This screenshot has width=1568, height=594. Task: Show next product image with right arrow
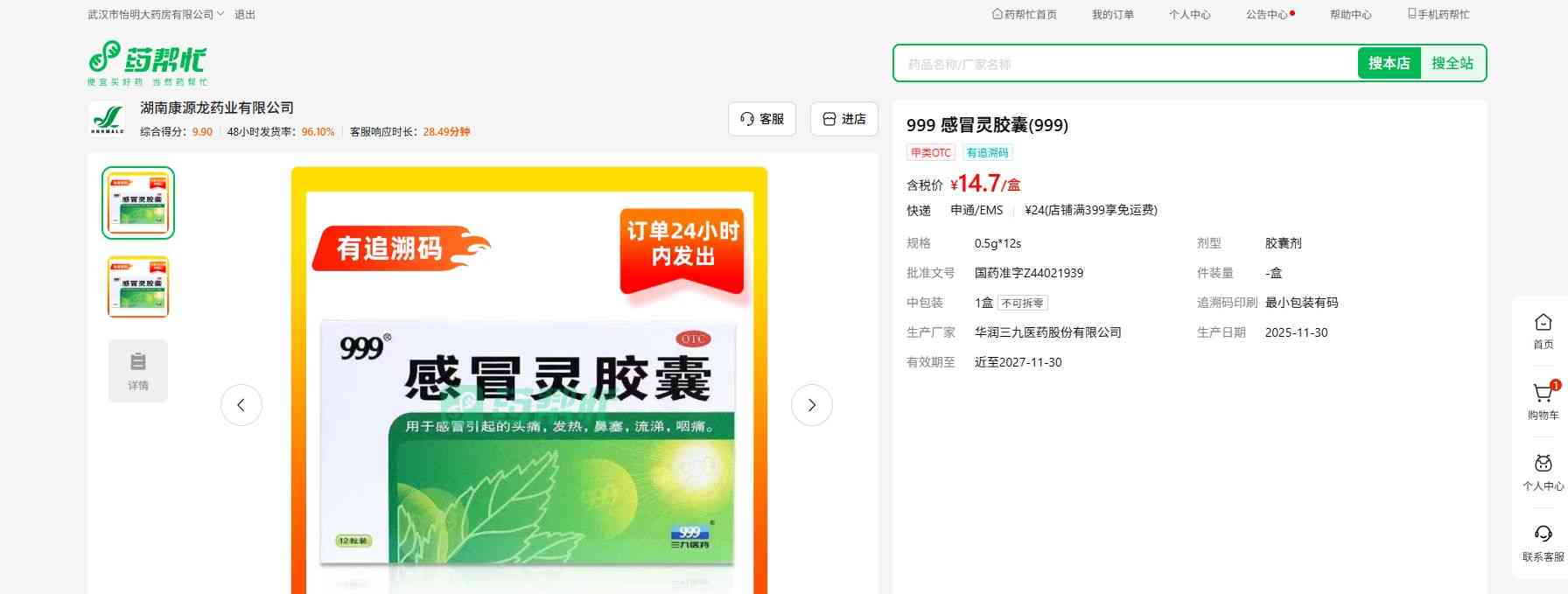click(x=811, y=405)
